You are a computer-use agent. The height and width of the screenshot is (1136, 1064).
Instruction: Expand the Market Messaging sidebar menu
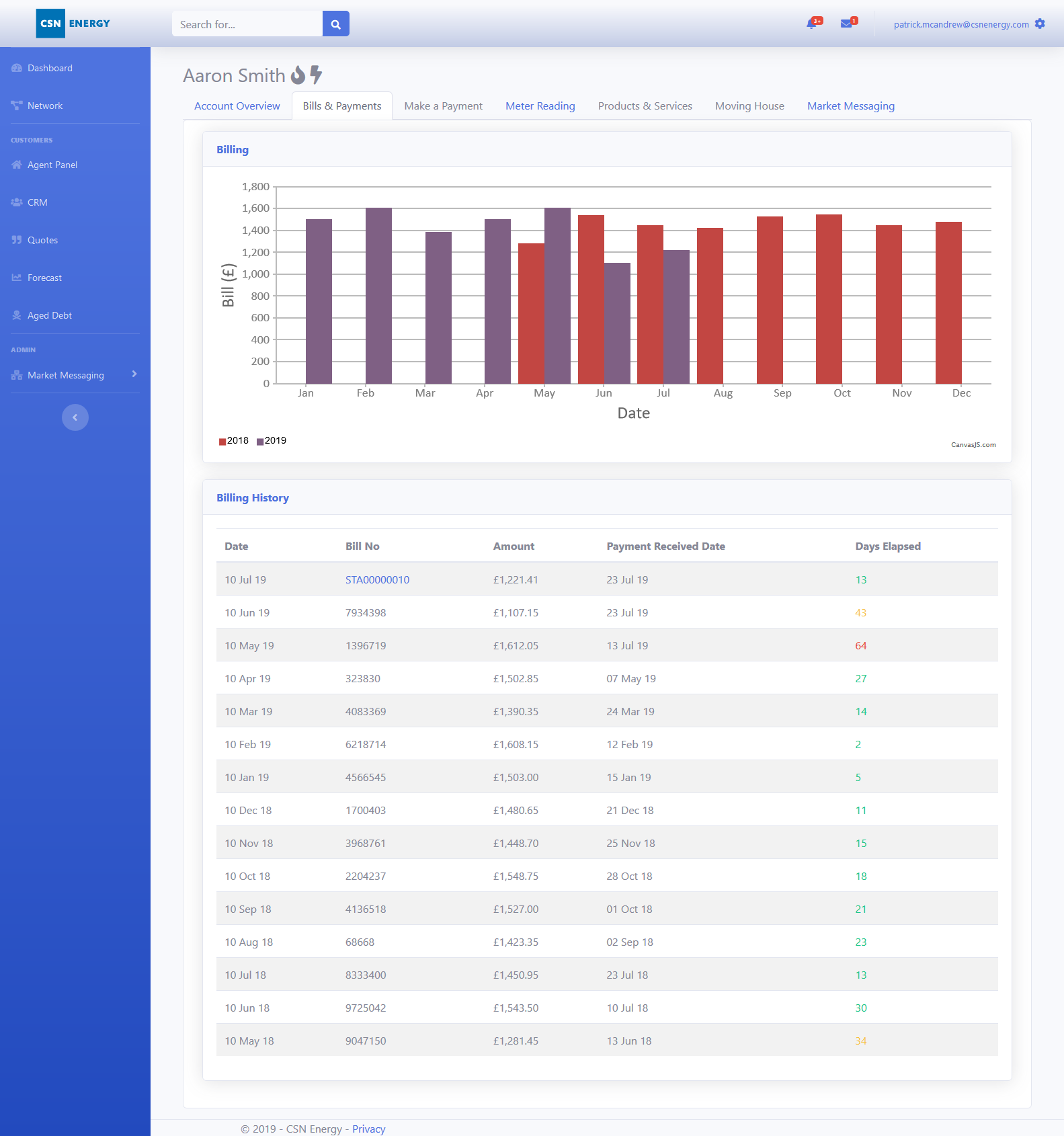coord(75,375)
